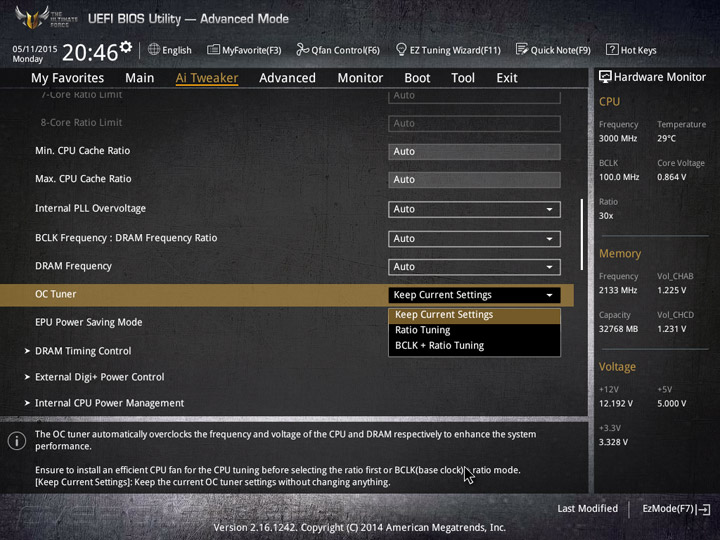Click the Max. CPU Cache Ratio field
This screenshot has width=720, height=540.
[474, 180]
